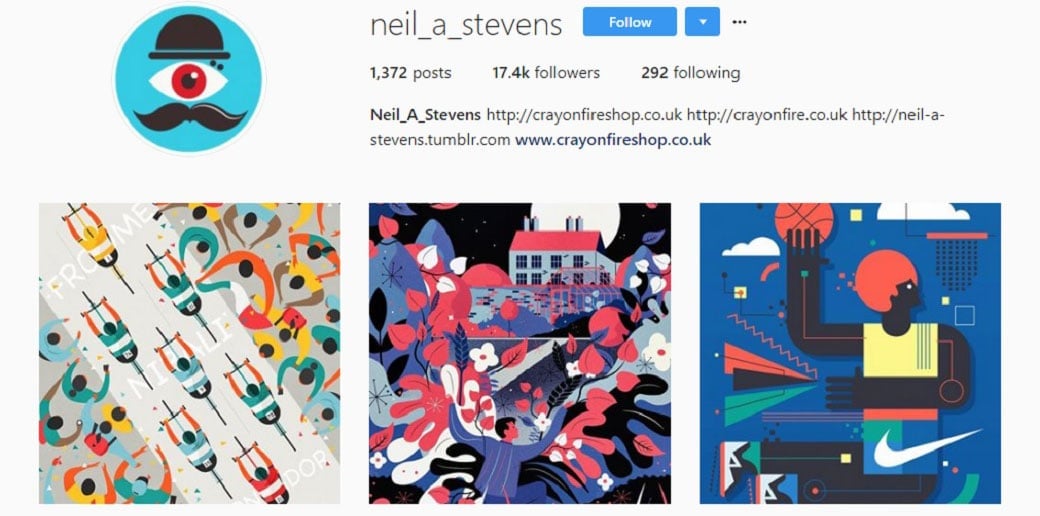Image resolution: width=1040 pixels, height=516 pixels.
Task: Open the eye-and-mustache profile picture
Action: tap(189, 78)
